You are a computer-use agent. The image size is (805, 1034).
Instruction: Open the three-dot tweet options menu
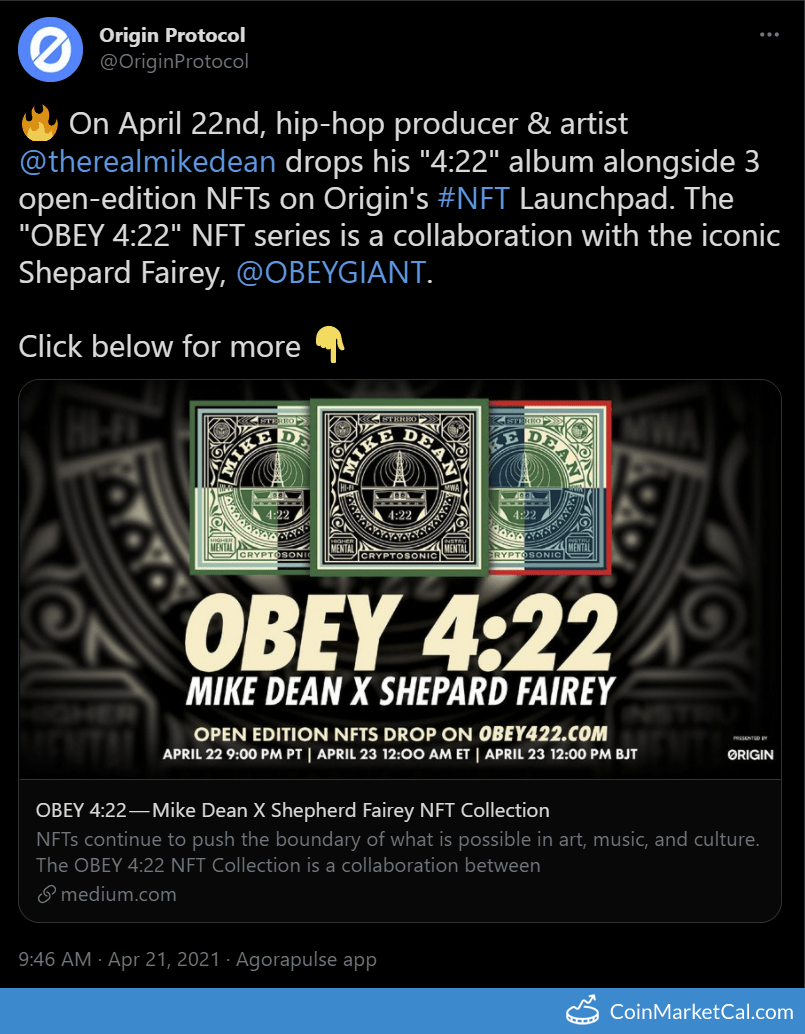pyautogui.click(x=769, y=35)
